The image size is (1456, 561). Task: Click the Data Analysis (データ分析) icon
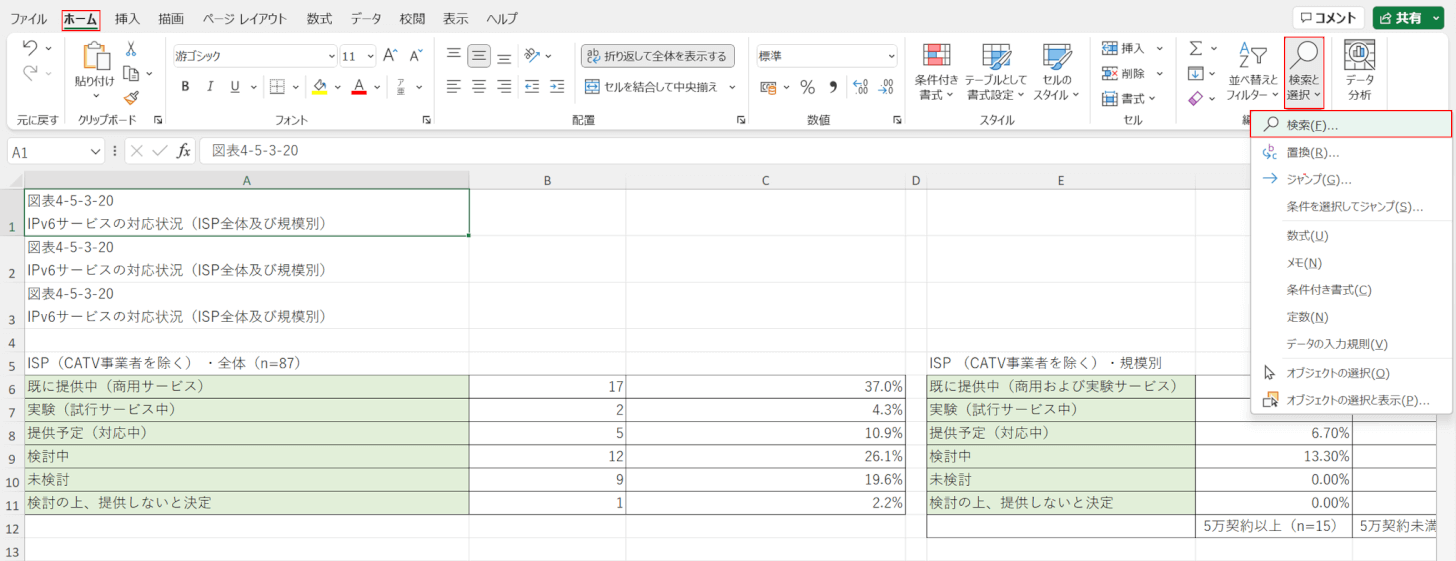click(1359, 71)
